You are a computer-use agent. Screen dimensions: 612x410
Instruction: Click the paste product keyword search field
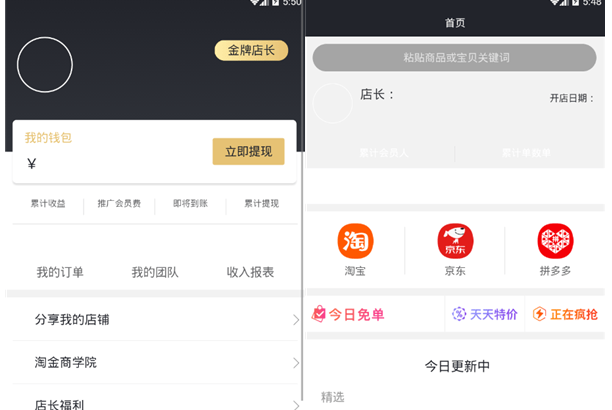point(455,58)
